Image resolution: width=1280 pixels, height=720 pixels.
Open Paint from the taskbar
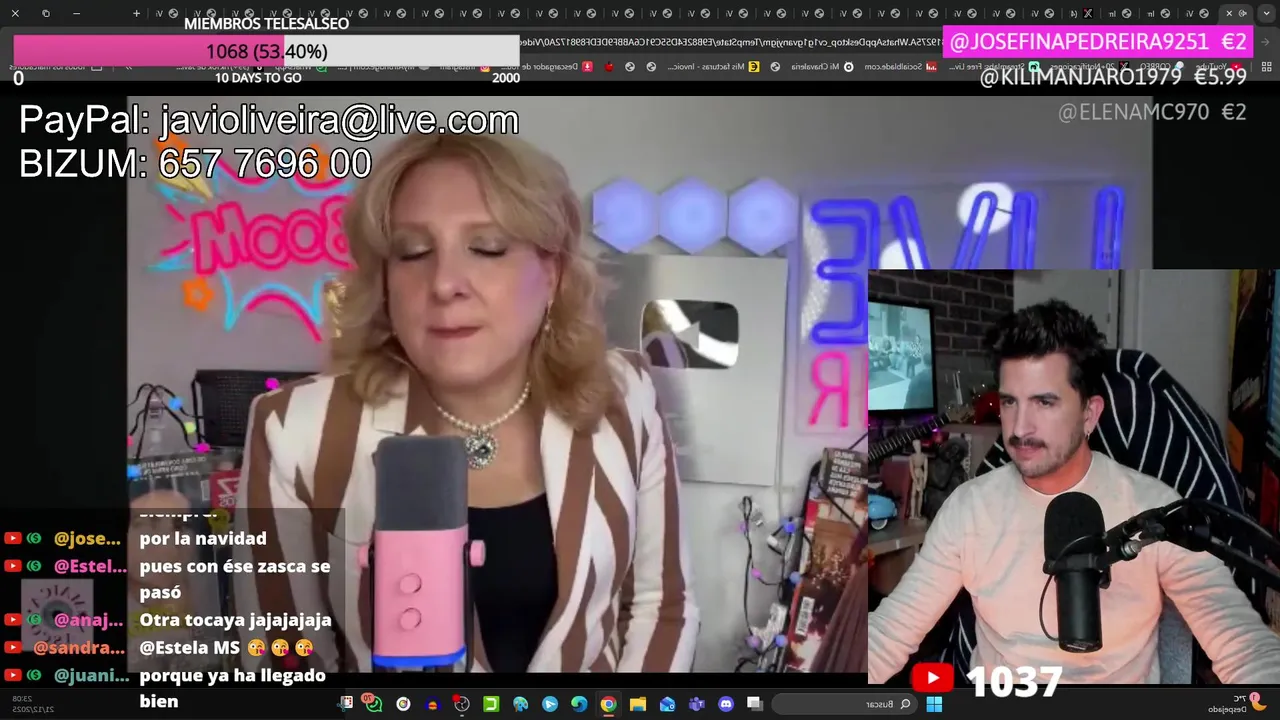pyautogui.click(x=520, y=704)
